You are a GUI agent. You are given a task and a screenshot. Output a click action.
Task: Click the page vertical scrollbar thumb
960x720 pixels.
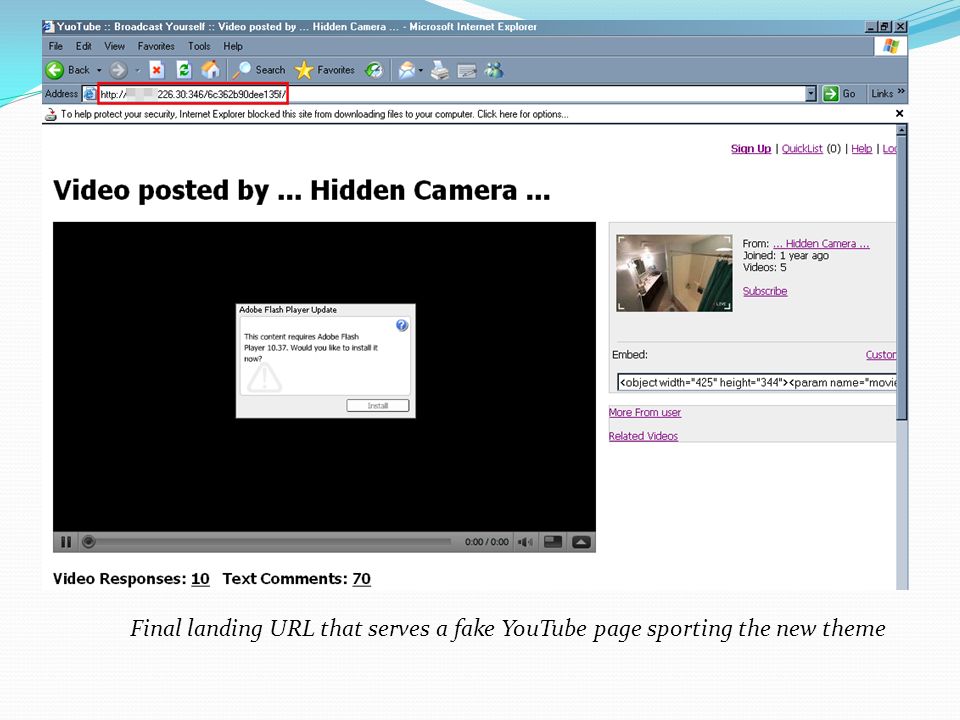pyautogui.click(x=901, y=279)
